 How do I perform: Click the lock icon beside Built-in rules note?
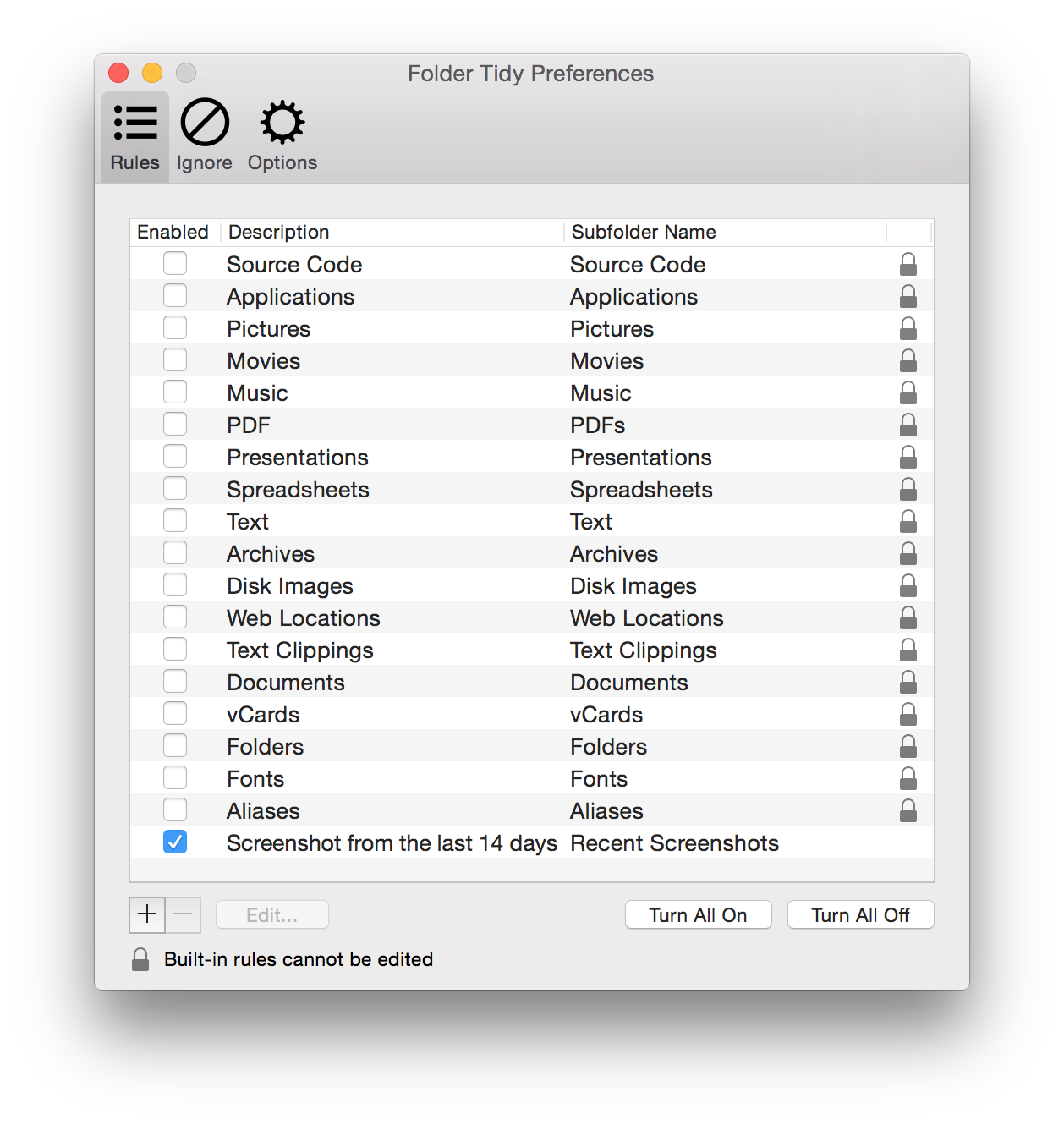click(x=140, y=959)
